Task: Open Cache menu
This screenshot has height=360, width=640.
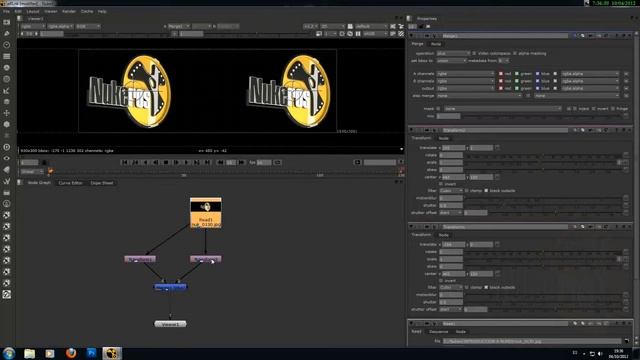Action: [87, 11]
